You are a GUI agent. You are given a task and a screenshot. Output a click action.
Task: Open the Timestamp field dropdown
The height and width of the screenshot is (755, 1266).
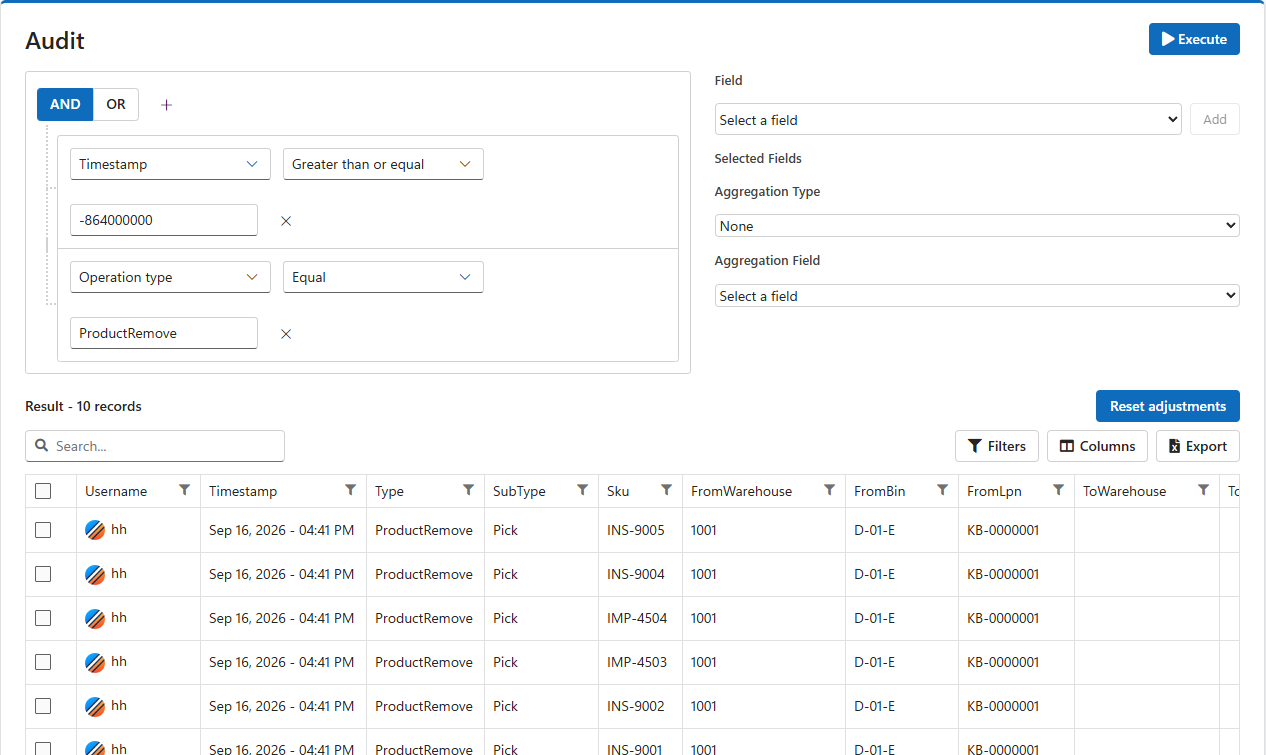[170, 164]
